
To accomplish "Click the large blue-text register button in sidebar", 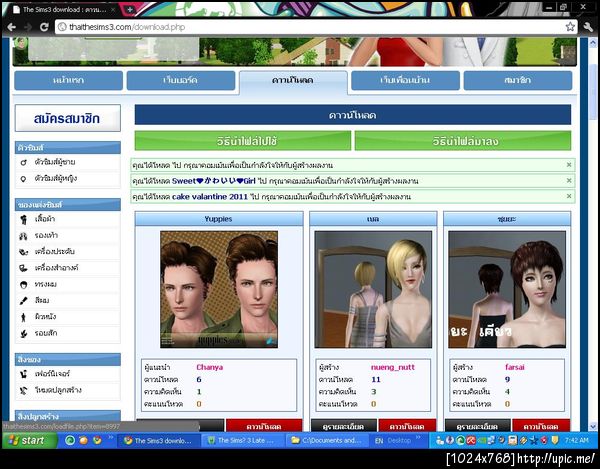I will coord(67,118).
